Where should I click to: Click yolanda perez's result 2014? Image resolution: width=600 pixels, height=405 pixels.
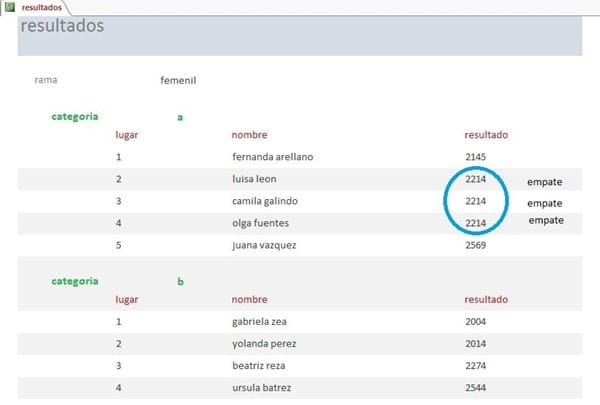coord(476,344)
